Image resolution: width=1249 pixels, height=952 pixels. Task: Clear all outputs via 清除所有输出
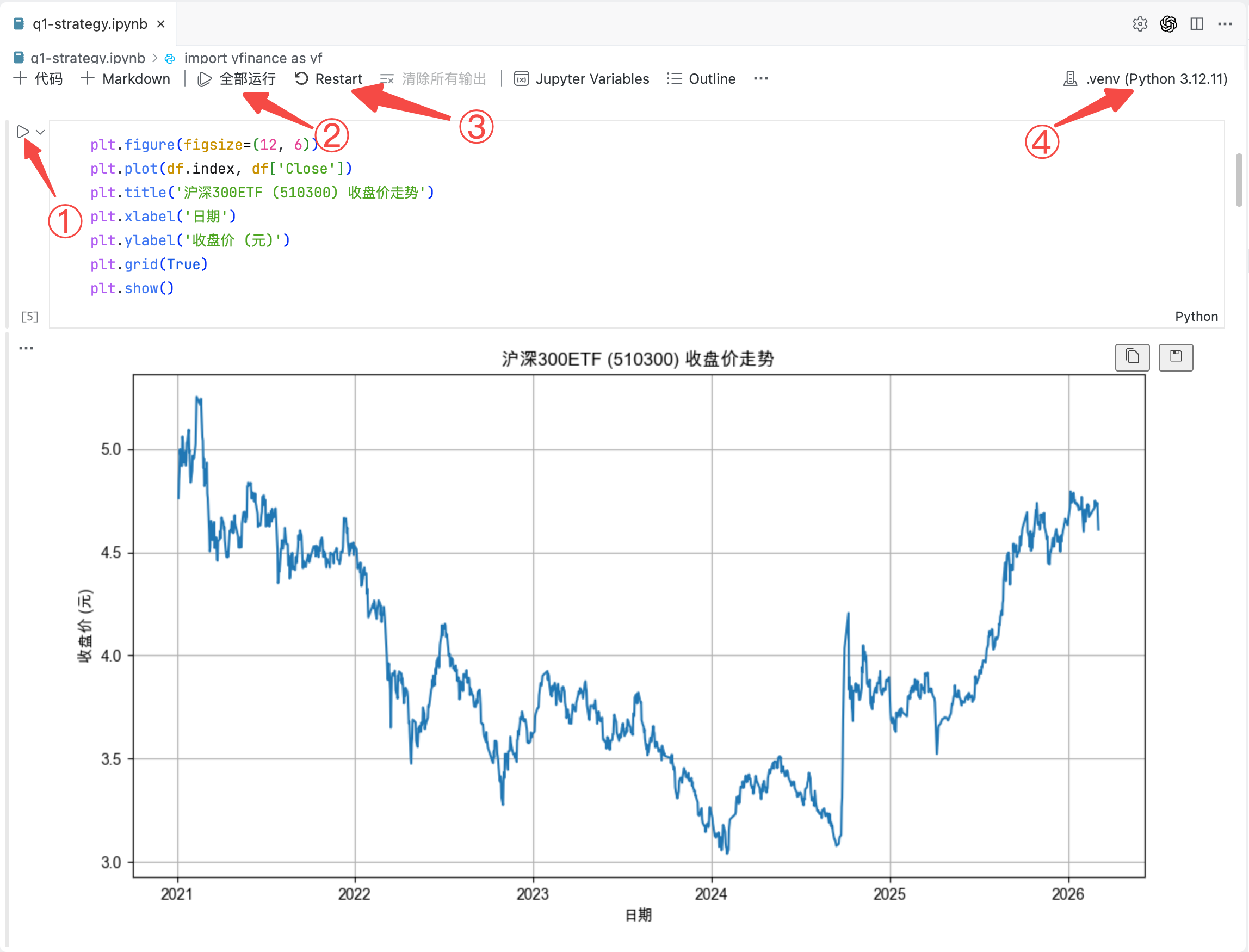[x=433, y=79]
